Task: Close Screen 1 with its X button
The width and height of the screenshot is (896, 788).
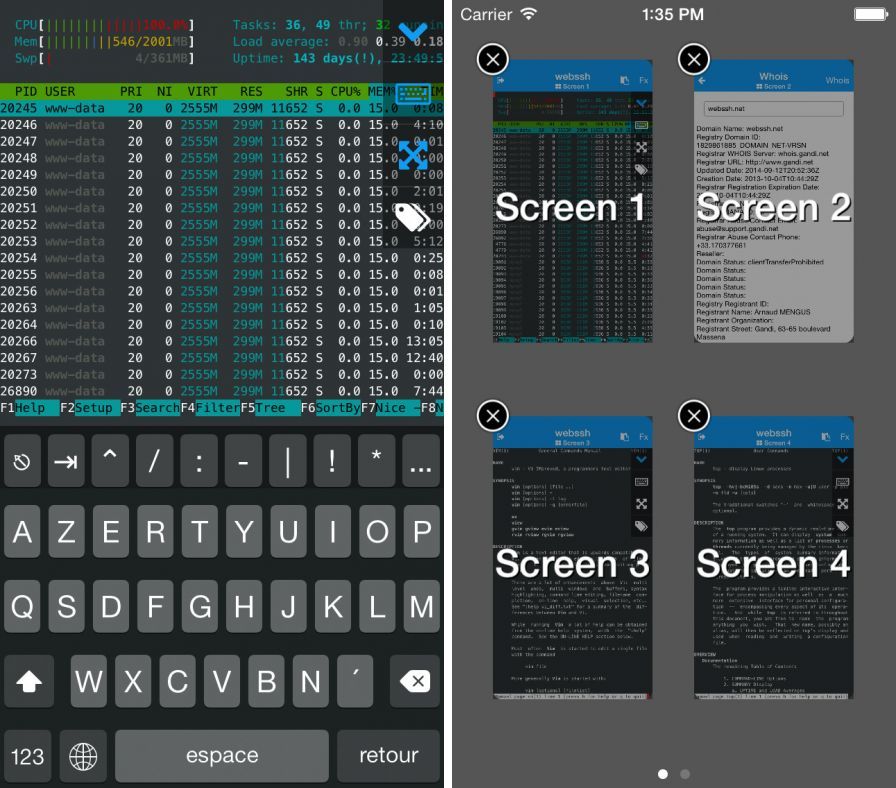Action: tap(492, 60)
